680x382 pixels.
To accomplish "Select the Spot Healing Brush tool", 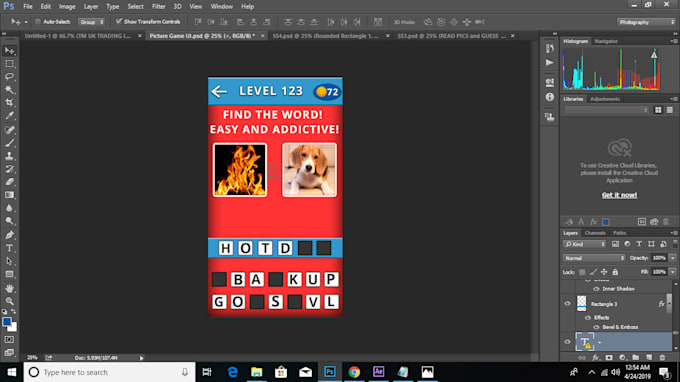I will pyautogui.click(x=9, y=130).
